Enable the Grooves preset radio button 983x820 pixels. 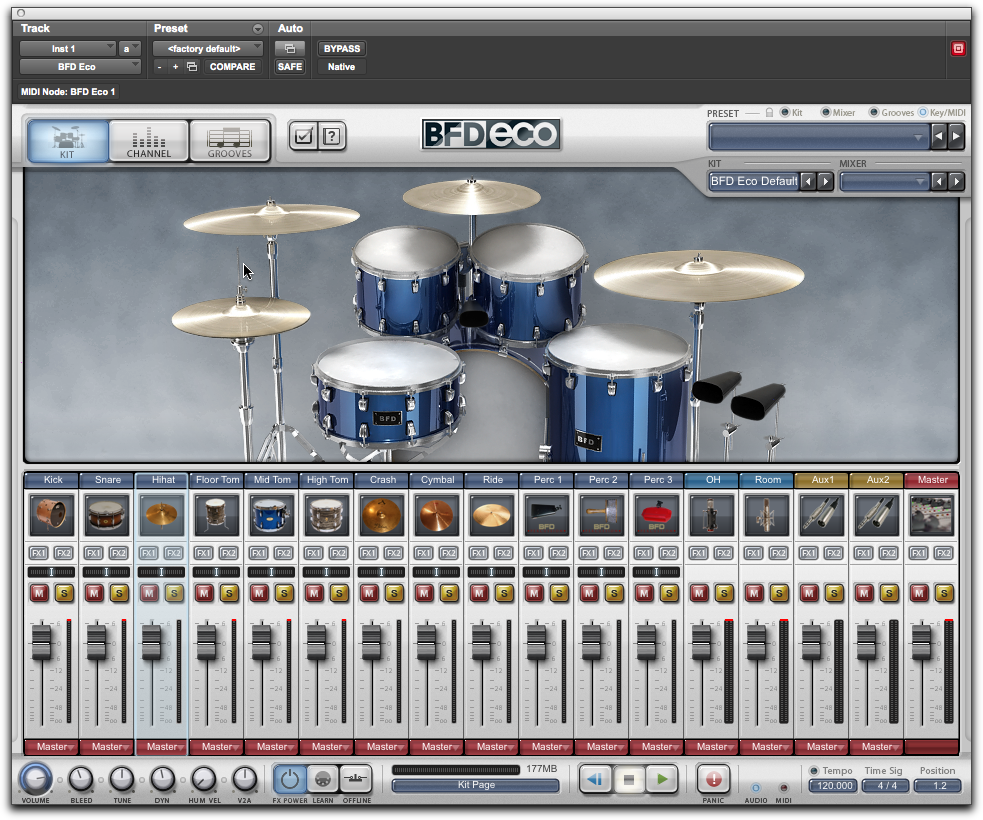tap(873, 112)
